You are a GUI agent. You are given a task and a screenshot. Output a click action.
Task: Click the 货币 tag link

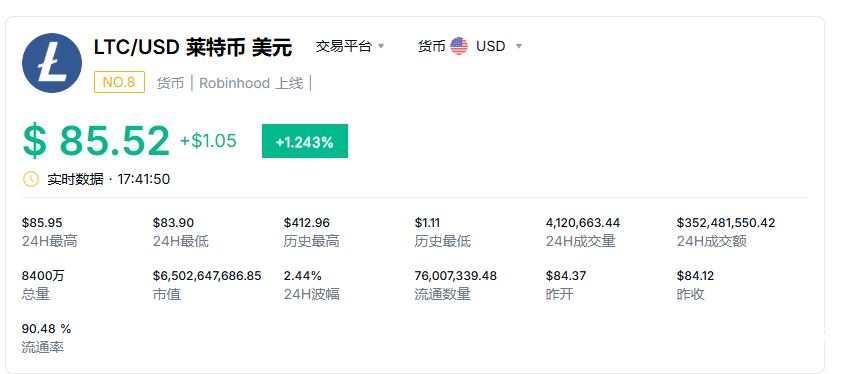[170, 83]
